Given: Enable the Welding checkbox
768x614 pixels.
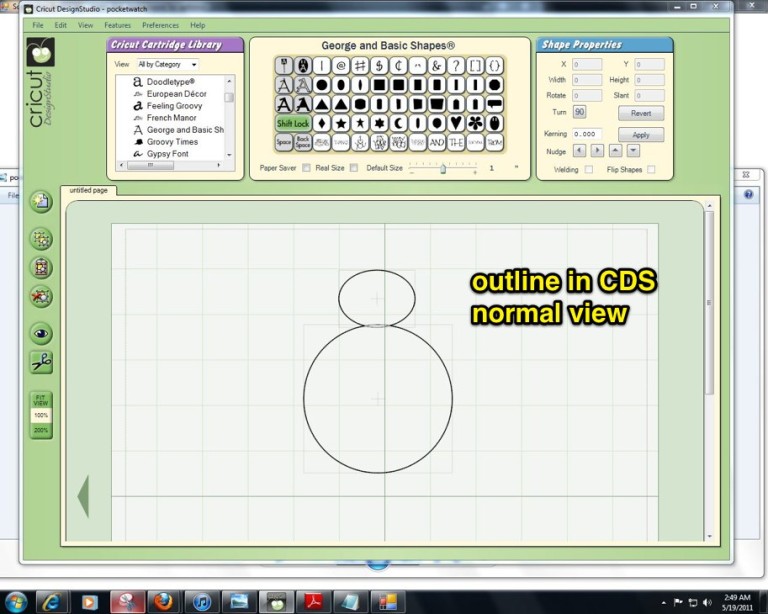Looking at the screenshot, I should tap(589, 170).
